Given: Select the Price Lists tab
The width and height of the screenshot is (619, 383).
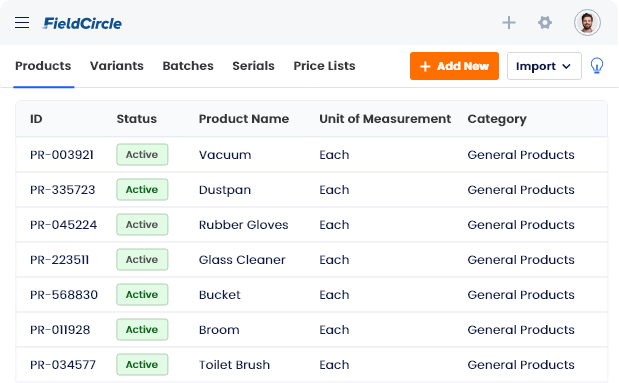Looking at the screenshot, I should point(324,66).
